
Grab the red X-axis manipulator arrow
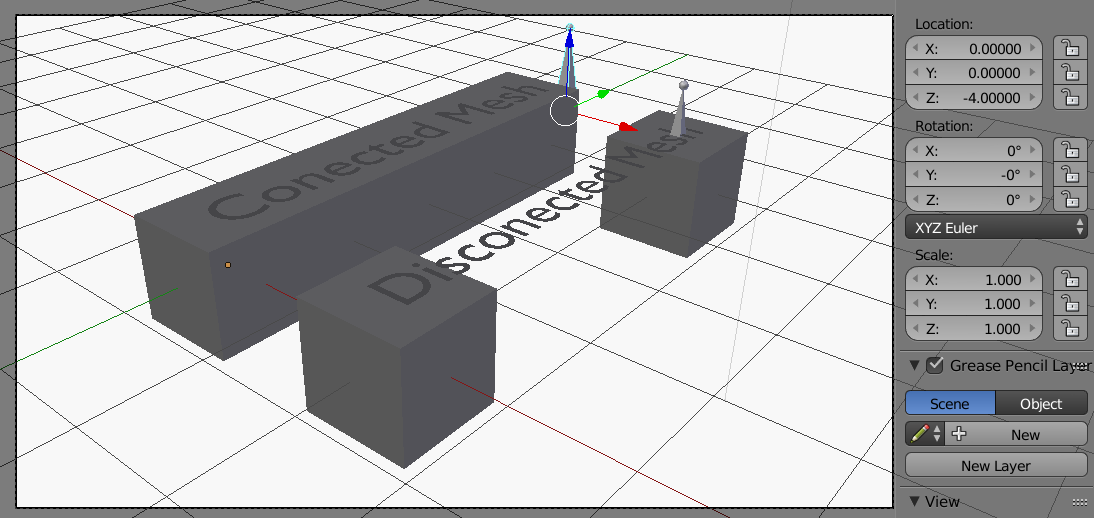click(627, 126)
